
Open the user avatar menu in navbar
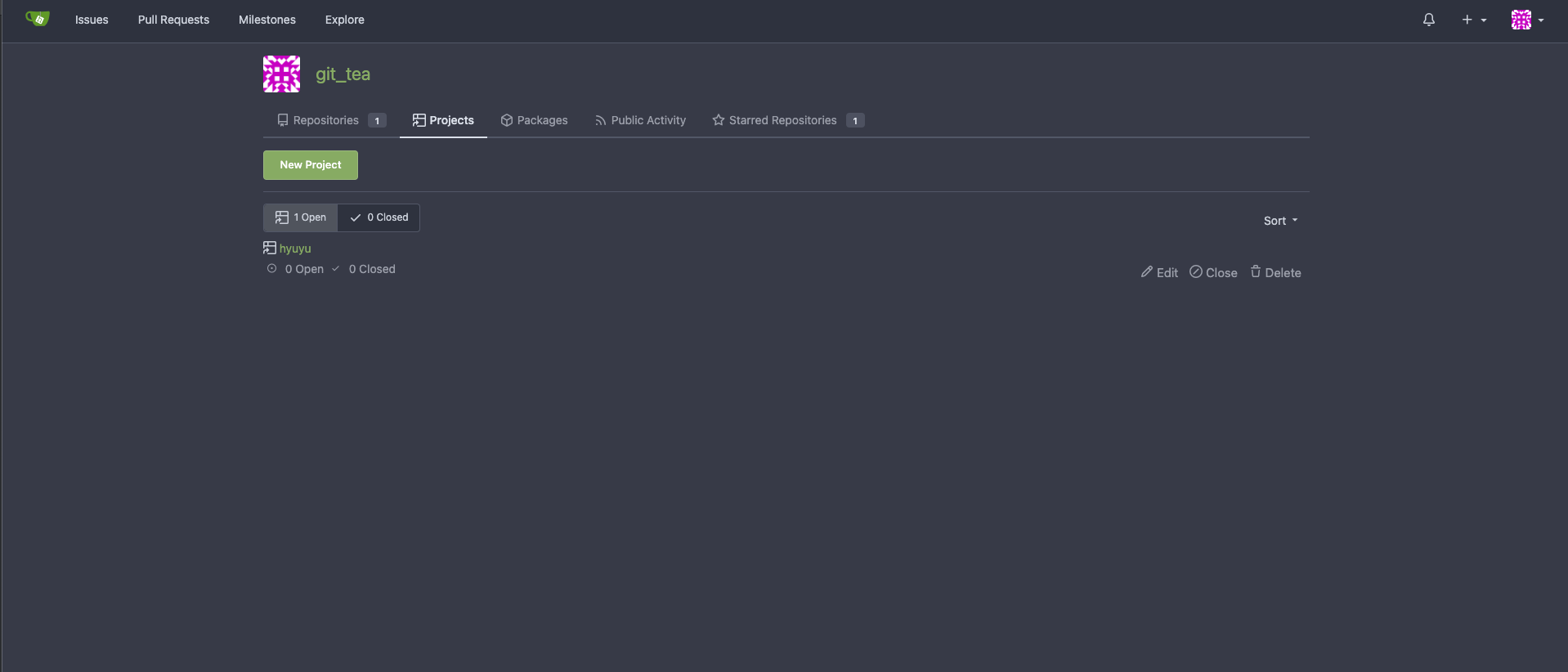tap(1527, 20)
